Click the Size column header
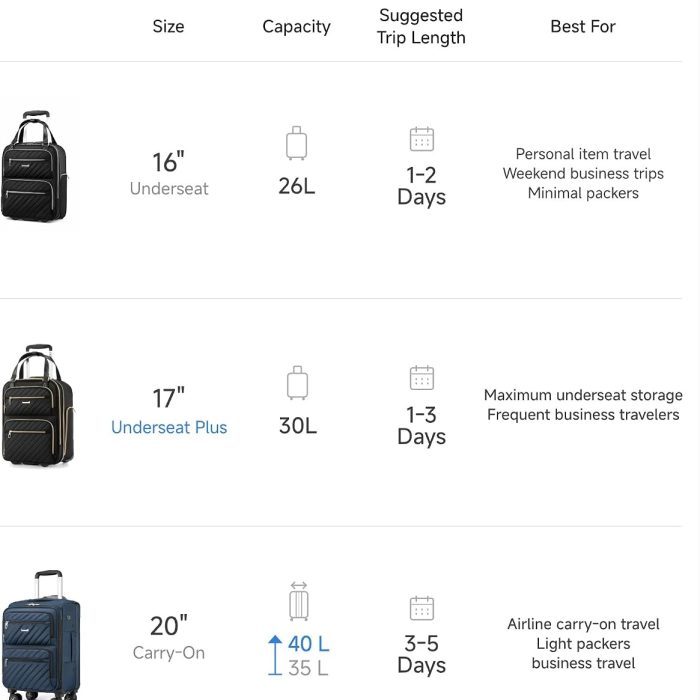The height and width of the screenshot is (700, 700). 168,26
